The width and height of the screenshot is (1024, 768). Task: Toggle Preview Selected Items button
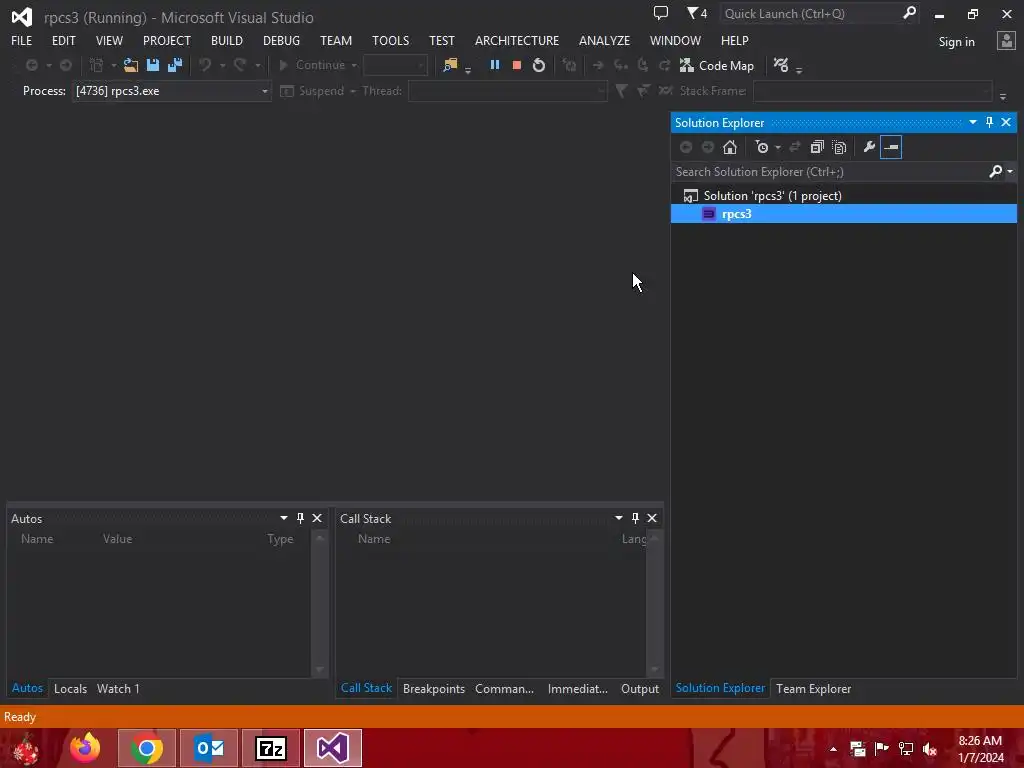pos(891,147)
